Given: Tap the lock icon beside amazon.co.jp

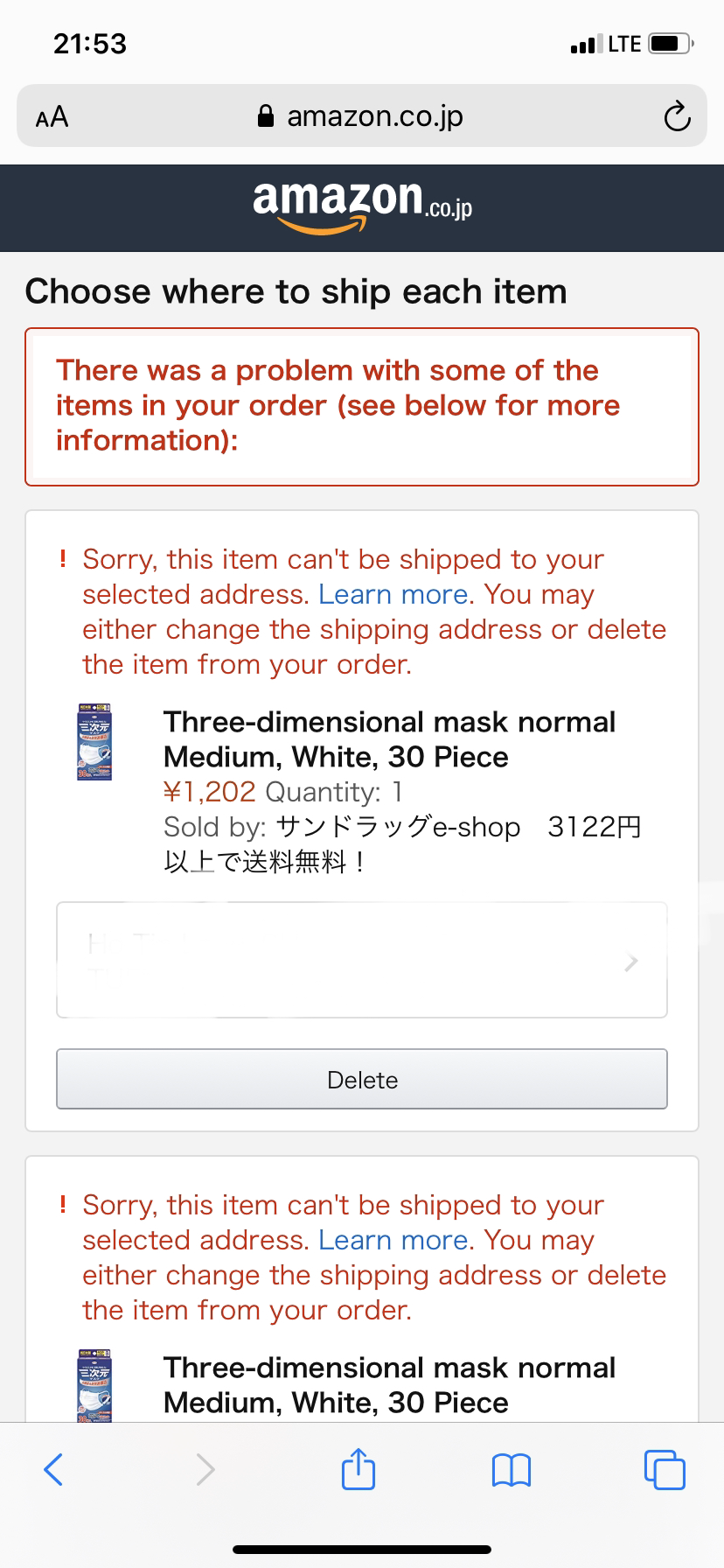Looking at the screenshot, I should [x=266, y=116].
